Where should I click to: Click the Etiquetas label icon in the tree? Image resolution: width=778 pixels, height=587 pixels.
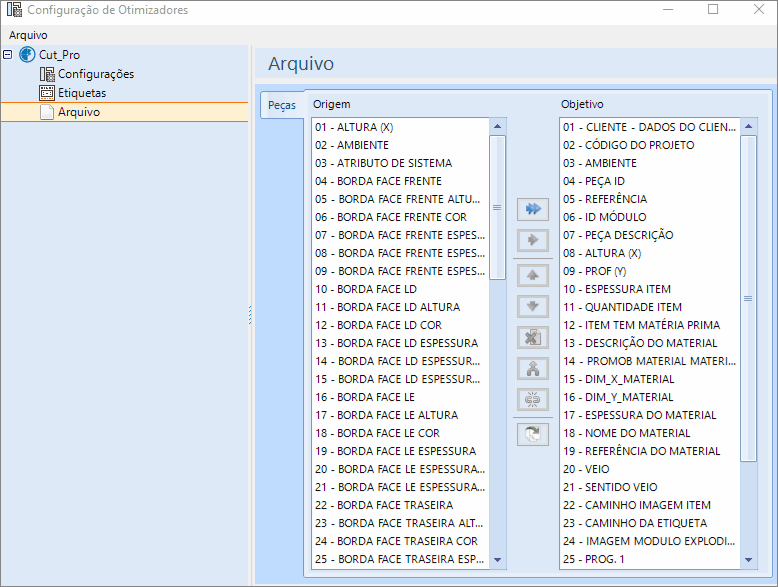click(47, 93)
